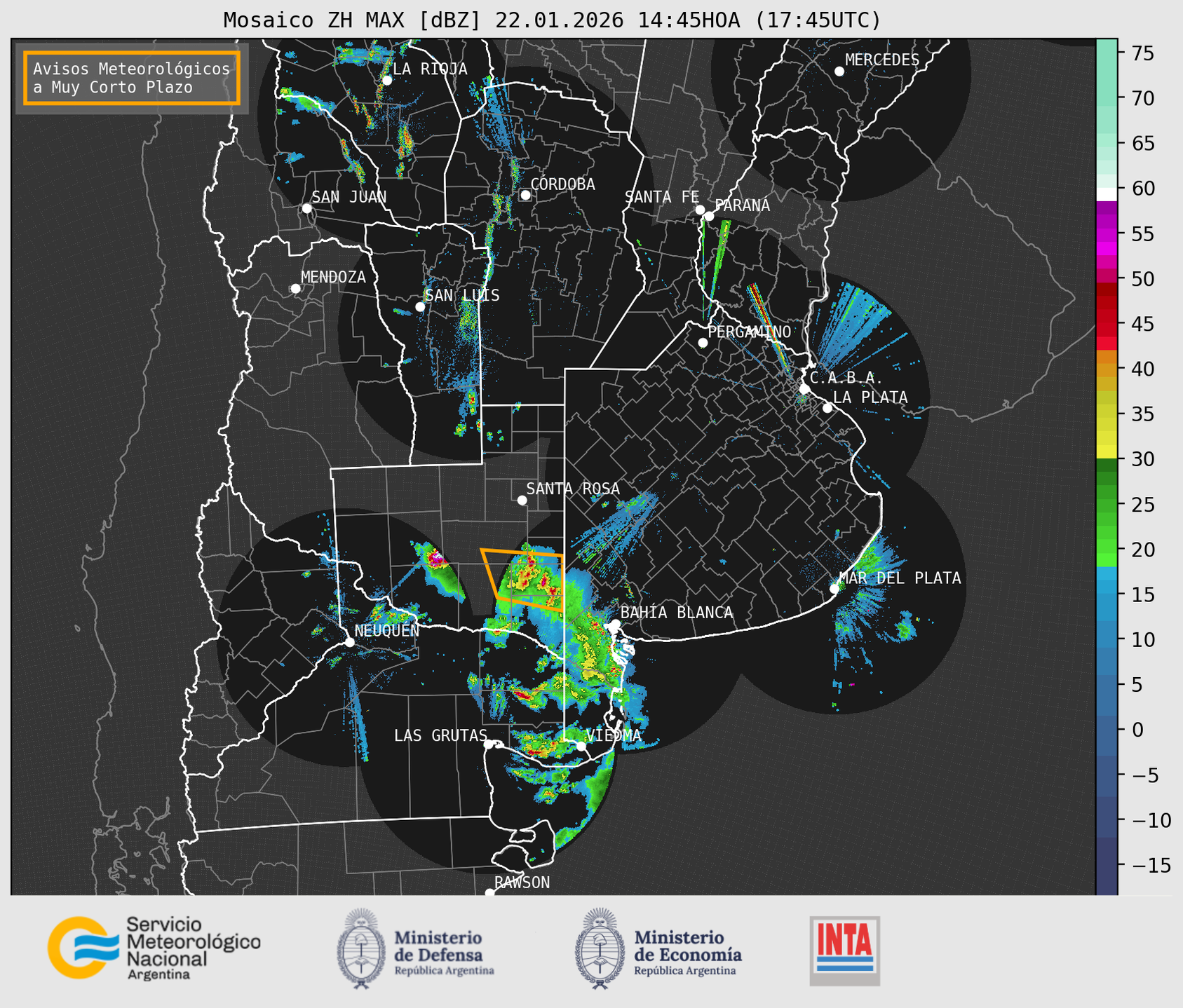Click the BAHÍA BLANCA city label
Viewport: 1183px width, 1008px height.
[x=677, y=612]
